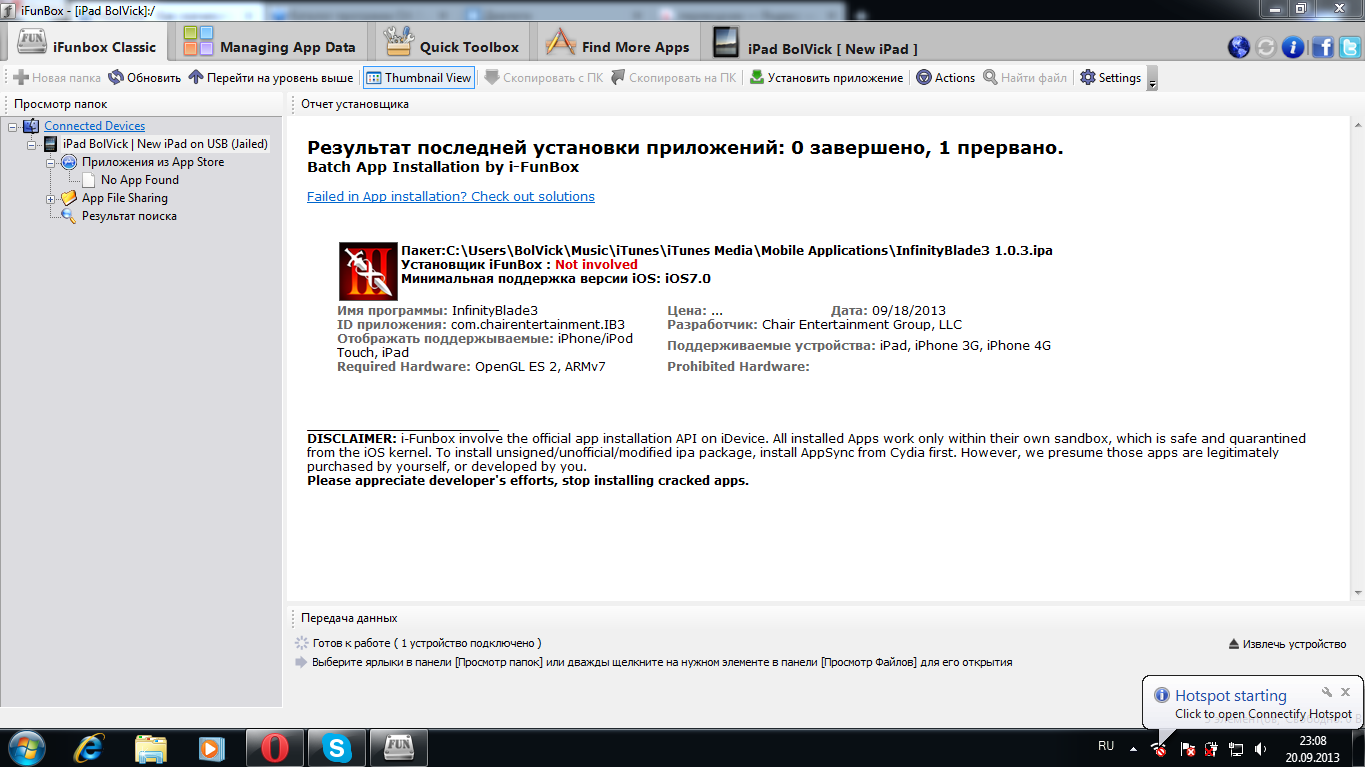Image resolution: width=1365 pixels, height=767 pixels.
Task: Click the blank page icon beside No App Found
Action: pyautogui.click(x=89, y=180)
